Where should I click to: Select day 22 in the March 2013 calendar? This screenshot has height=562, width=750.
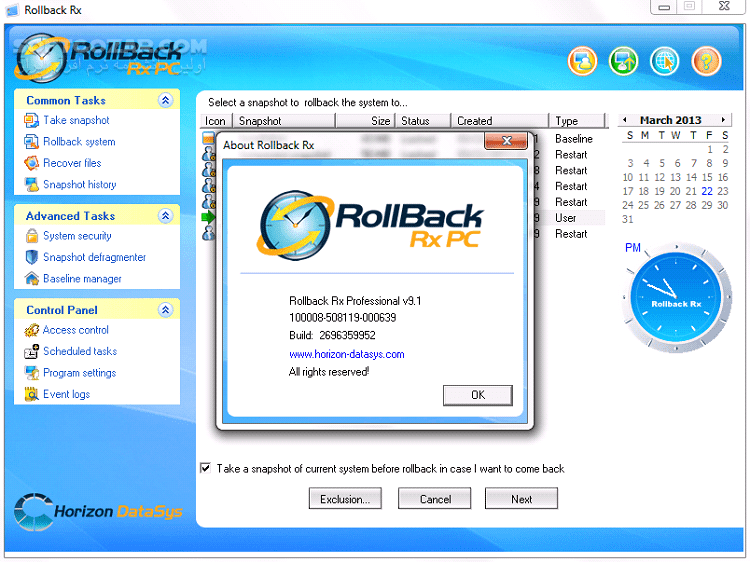click(707, 191)
